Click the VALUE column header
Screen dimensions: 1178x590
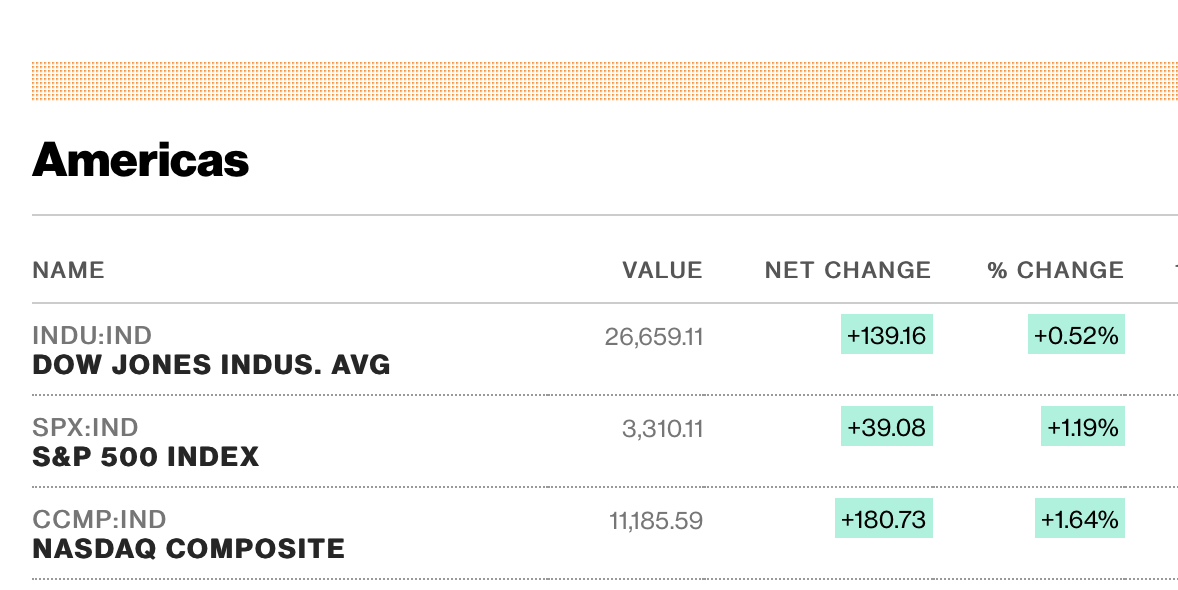click(x=663, y=270)
